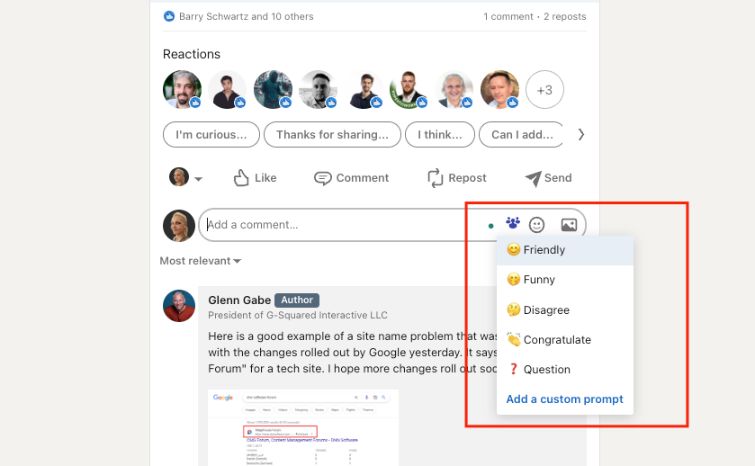Open the profile switcher dropdown arrow
The image size is (755, 466).
coord(198,179)
